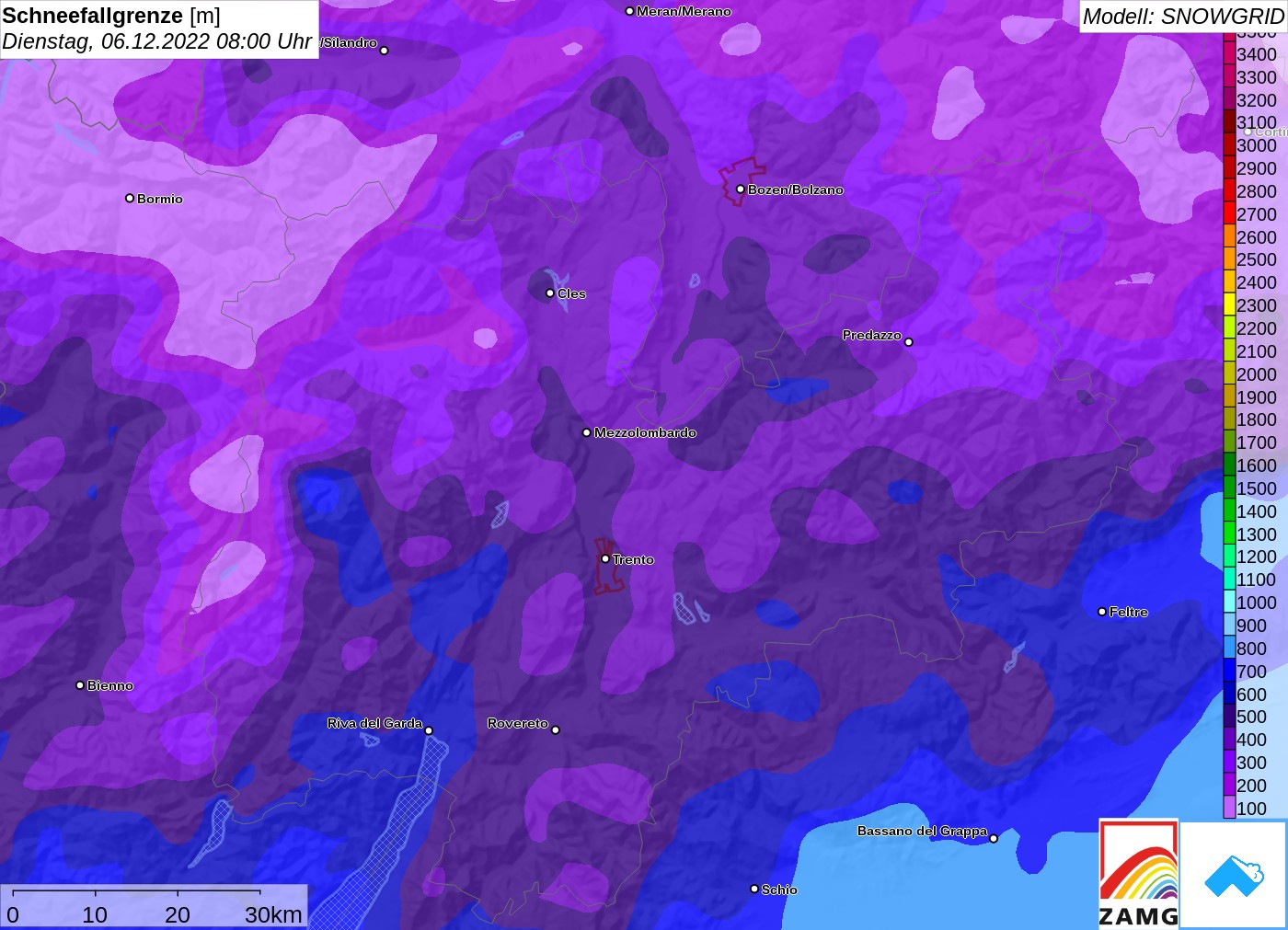This screenshot has width=1288, height=930.
Task: Click the Silandro label
Action: 350,42
